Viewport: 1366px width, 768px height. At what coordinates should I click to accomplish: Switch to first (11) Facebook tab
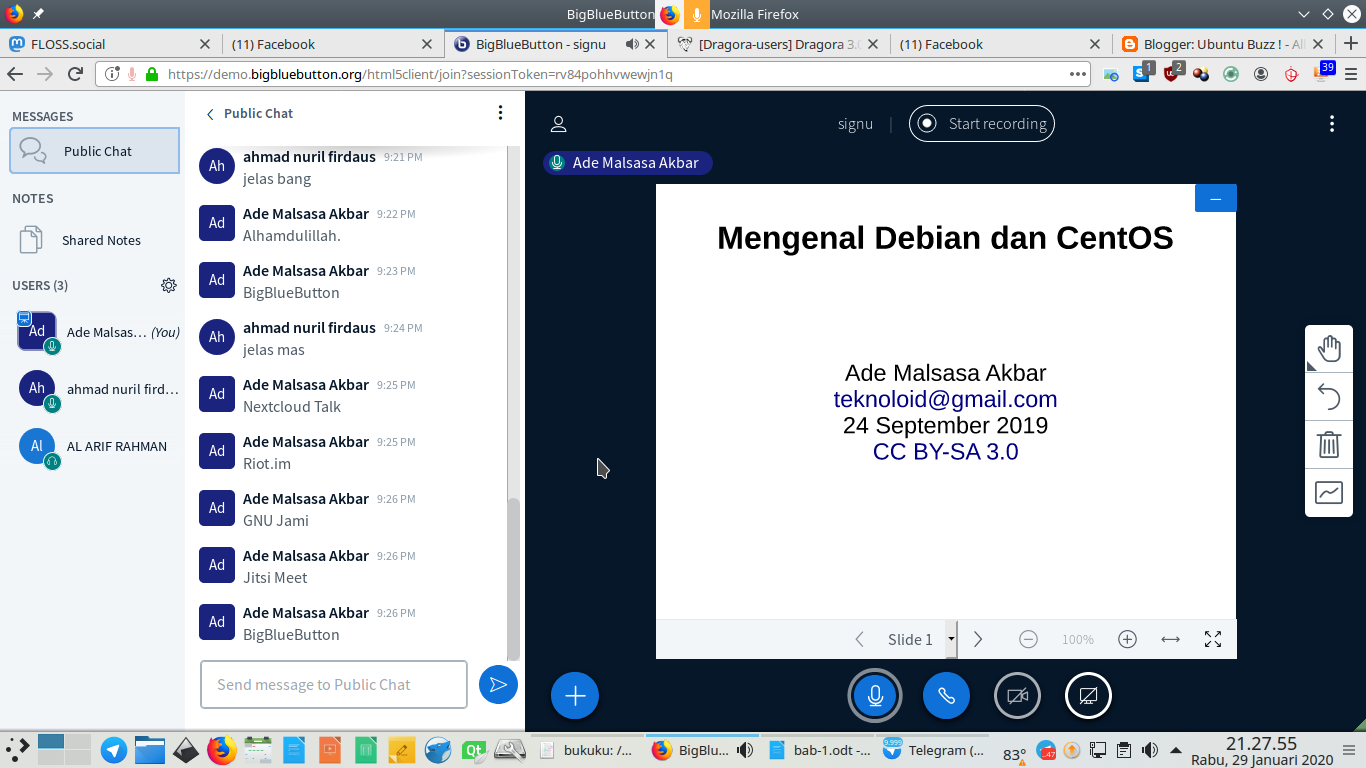click(x=332, y=44)
